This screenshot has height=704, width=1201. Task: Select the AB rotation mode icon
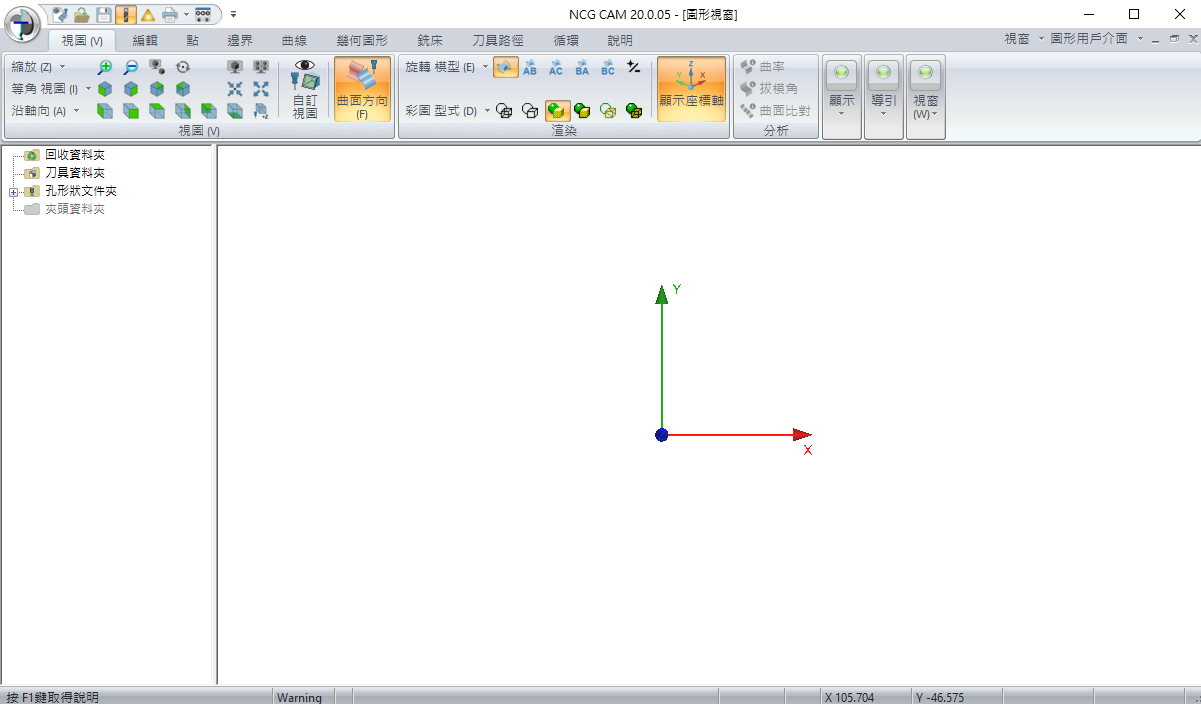(530, 67)
